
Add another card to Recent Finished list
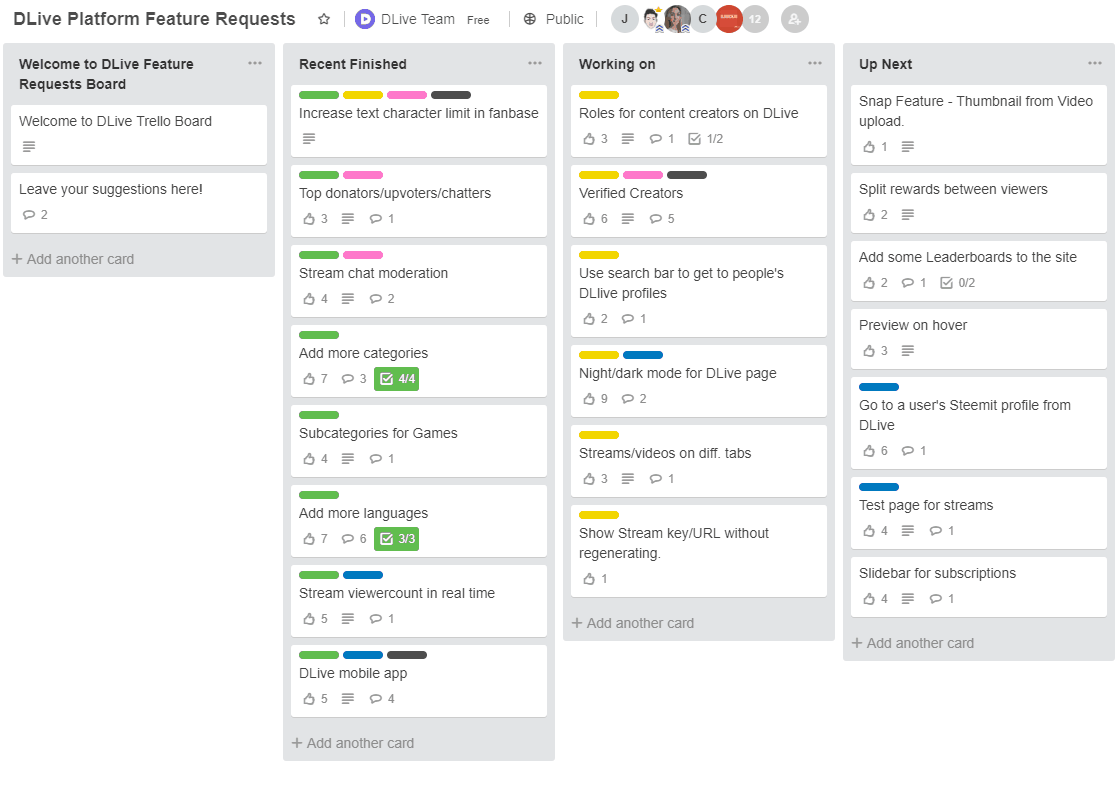click(353, 743)
